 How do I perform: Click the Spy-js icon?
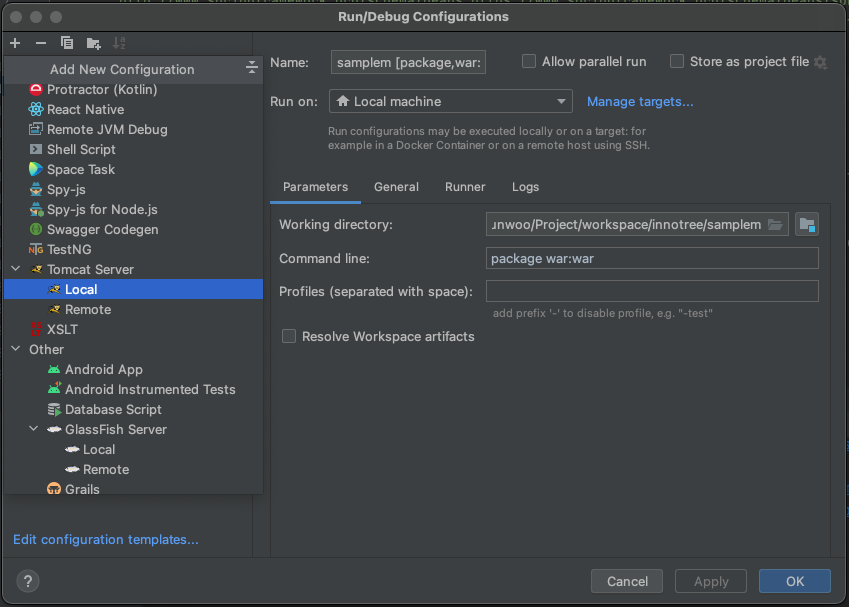pyautogui.click(x=36, y=190)
